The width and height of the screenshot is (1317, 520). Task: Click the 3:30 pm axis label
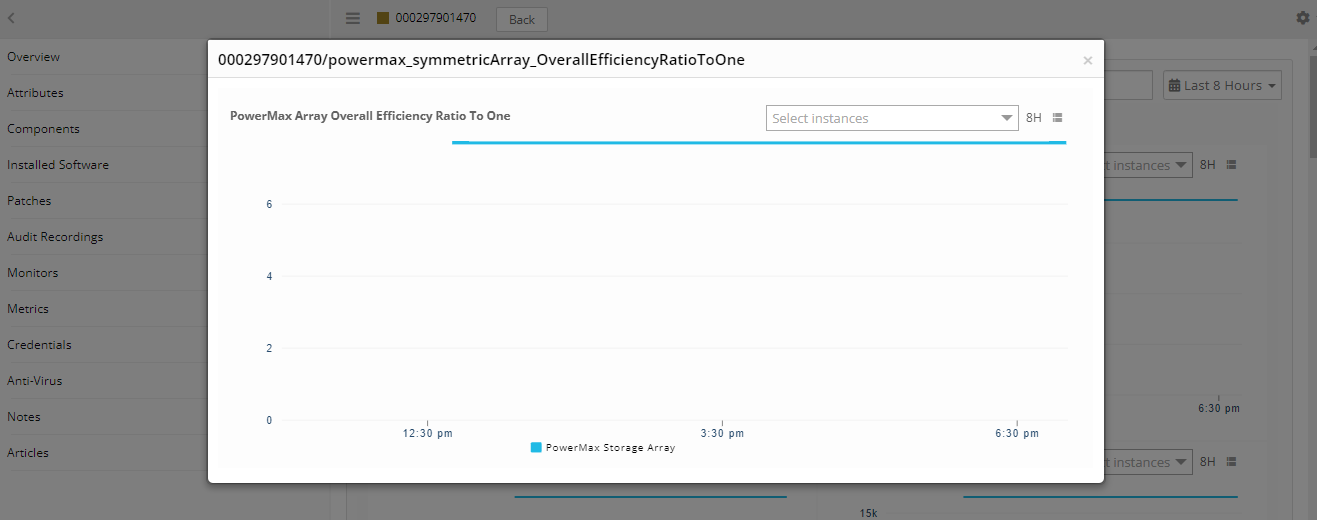pos(722,433)
